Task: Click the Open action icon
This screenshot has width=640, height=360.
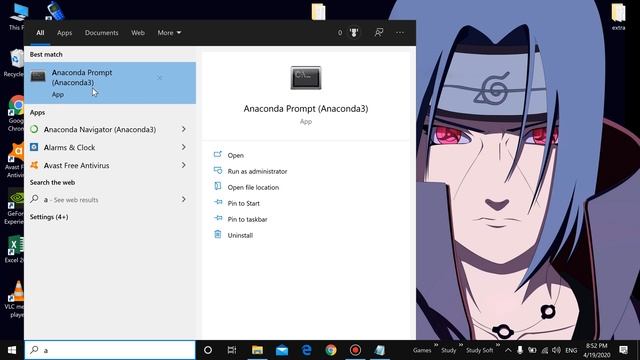Action: coord(218,154)
